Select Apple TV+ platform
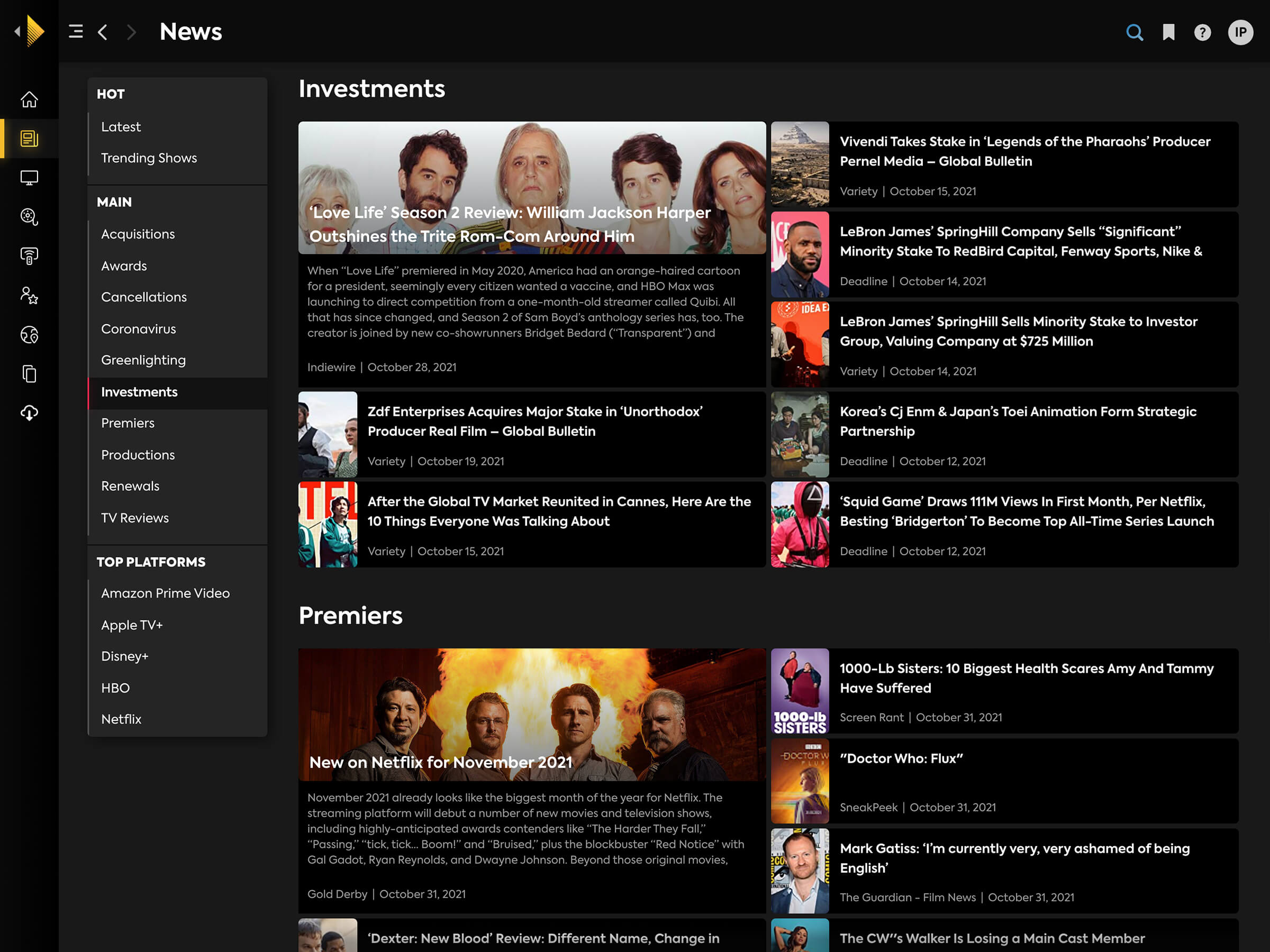Image resolution: width=1270 pixels, height=952 pixels. [178, 625]
